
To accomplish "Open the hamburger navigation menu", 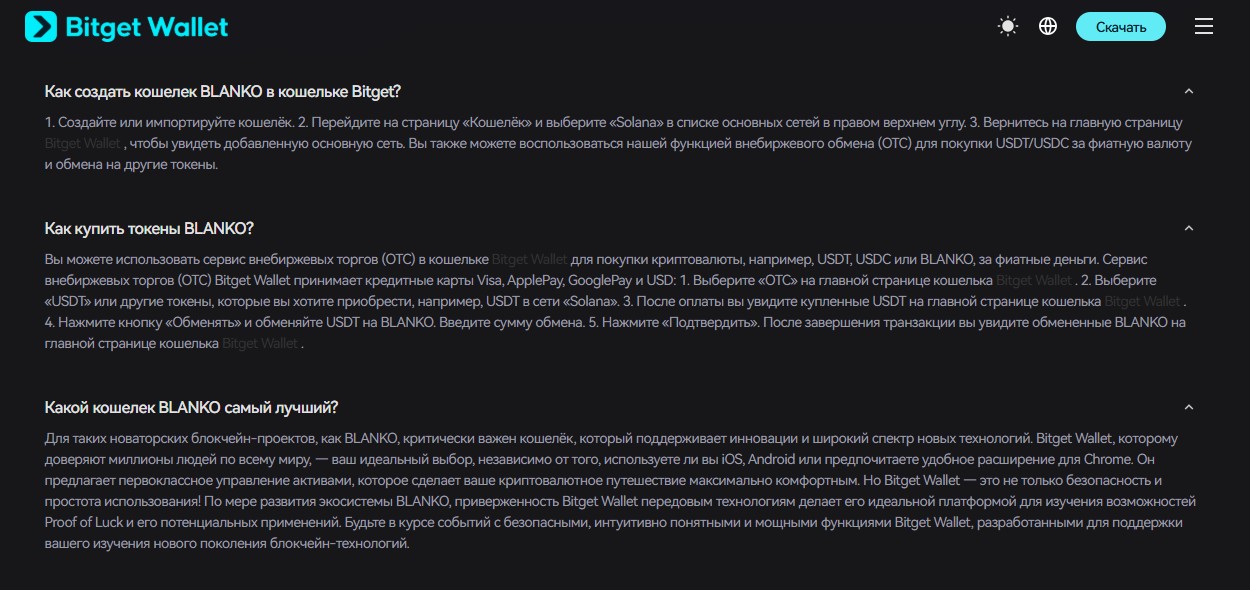I will (x=1204, y=27).
